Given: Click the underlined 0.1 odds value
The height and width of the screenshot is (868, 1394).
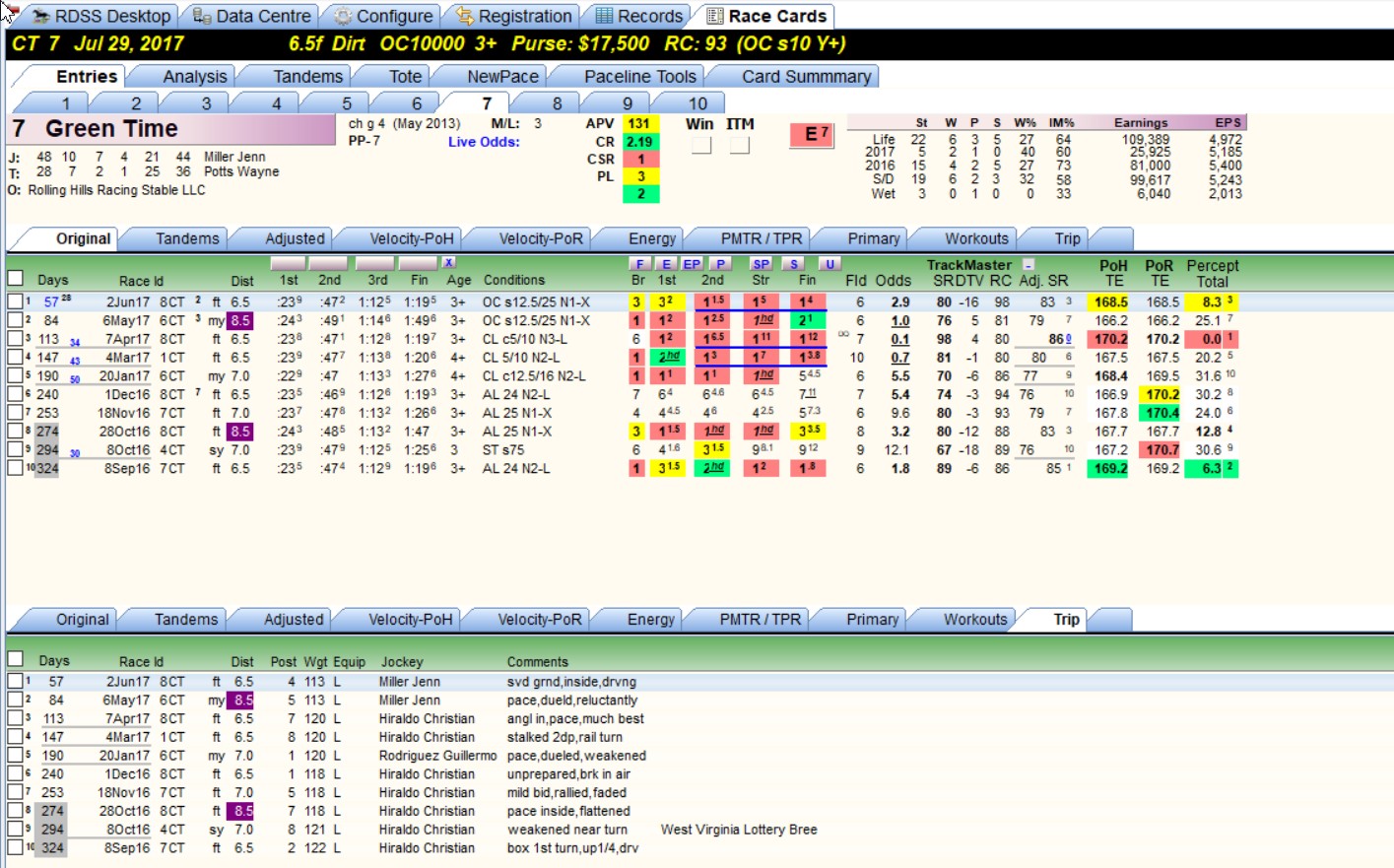Looking at the screenshot, I should coord(900,339).
